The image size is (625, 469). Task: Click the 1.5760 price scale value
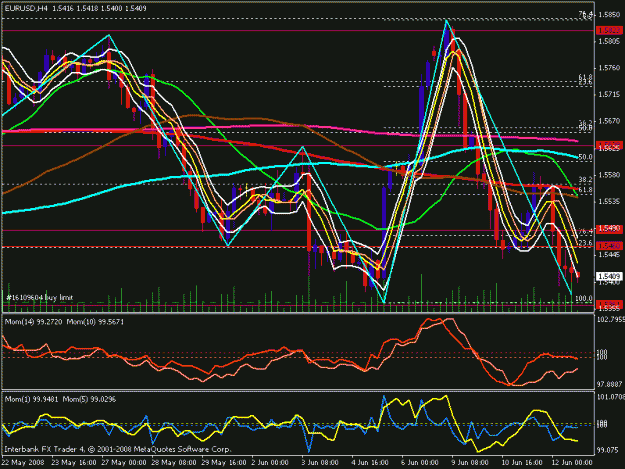point(609,68)
